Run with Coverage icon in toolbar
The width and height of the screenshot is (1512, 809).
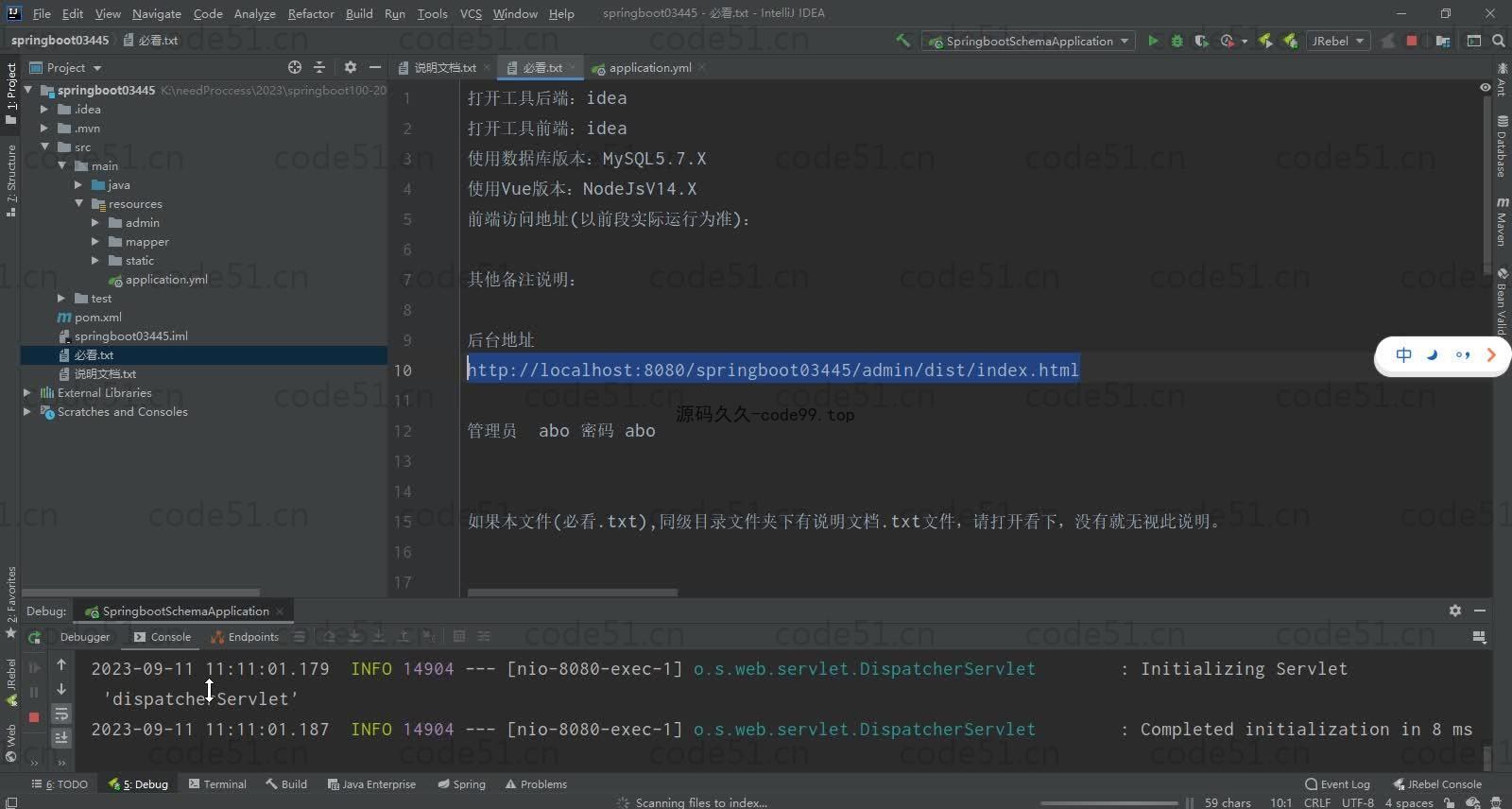[x=1201, y=41]
